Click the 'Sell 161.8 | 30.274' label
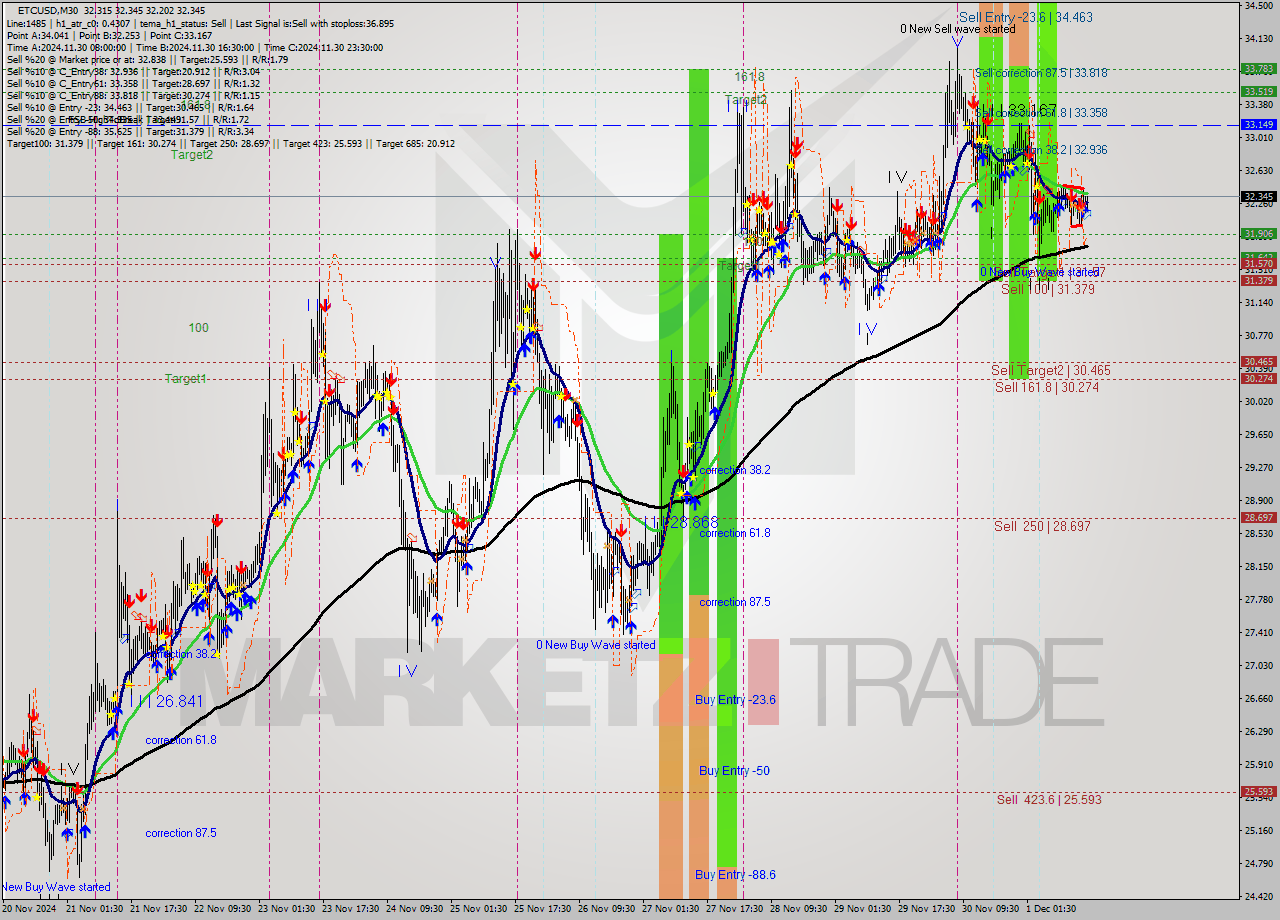This screenshot has width=1280, height=920. coord(1047,387)
